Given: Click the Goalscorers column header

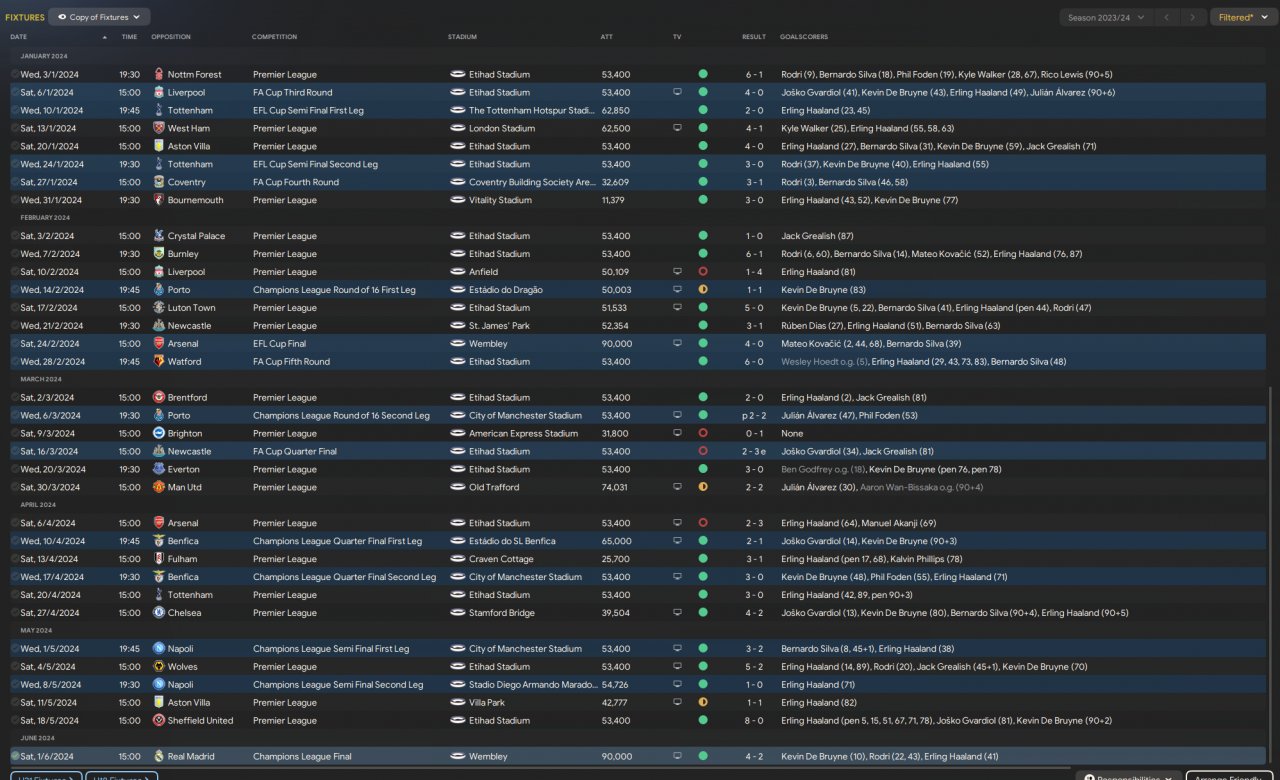Looking at the screenshot, I should [804, 37].
